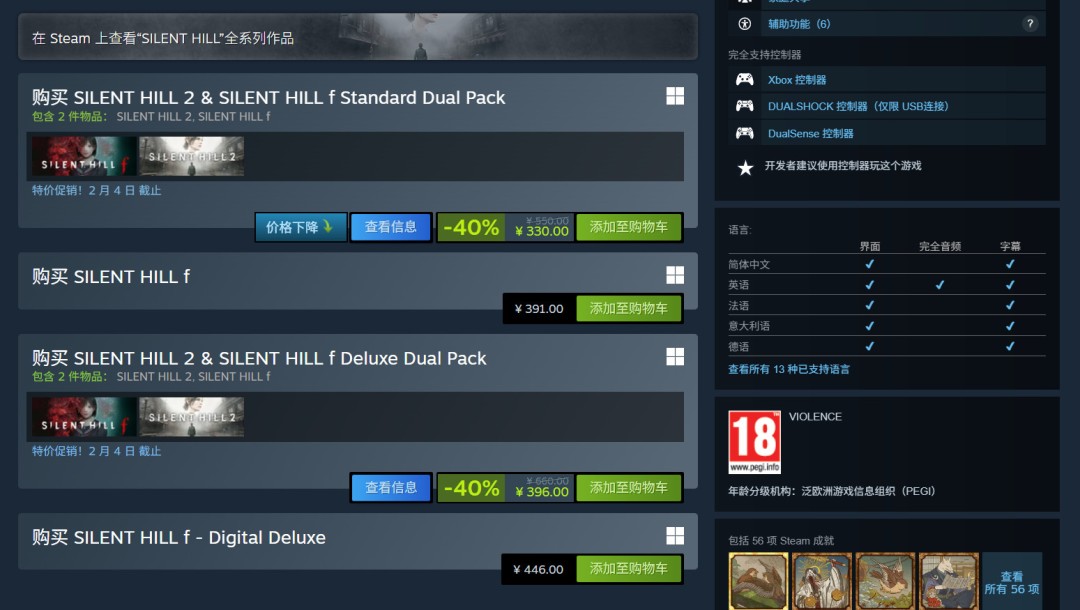Screen dimensions: 1080x610
Task: Open the 辅助功能 (6) accessibility link
Action: coord(799,24)
